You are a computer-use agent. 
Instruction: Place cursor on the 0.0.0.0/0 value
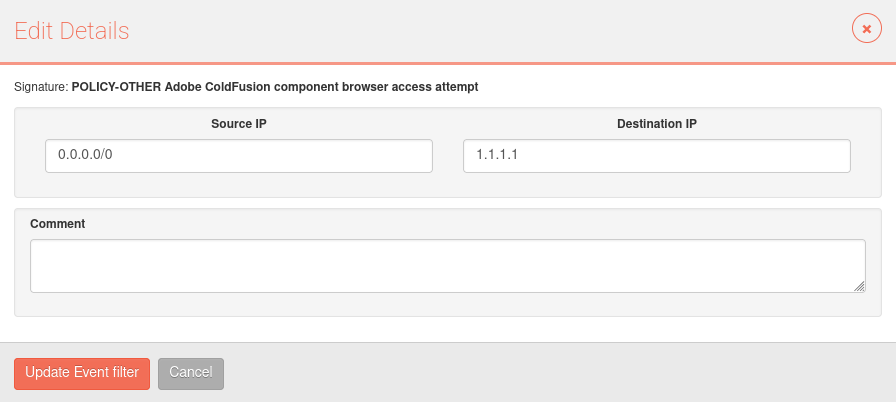tap(85, 155)
